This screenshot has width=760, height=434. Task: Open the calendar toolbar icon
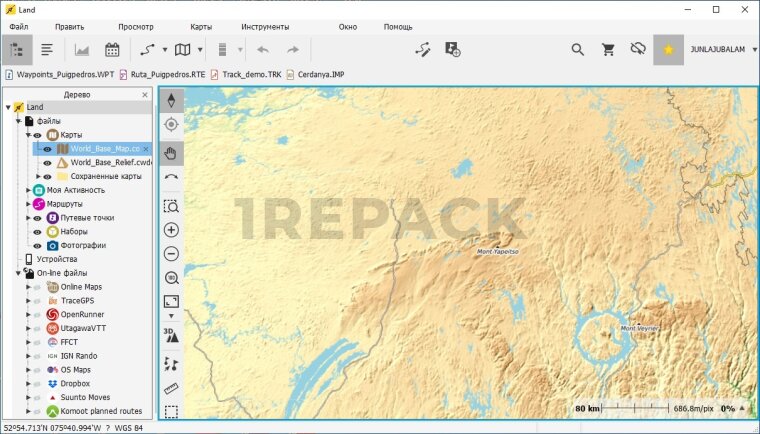[x=112, y=49]
